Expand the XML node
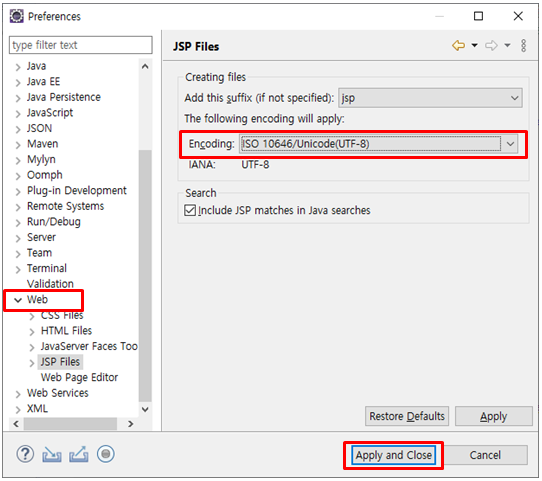542x481 pixels. tap(18, 409)
